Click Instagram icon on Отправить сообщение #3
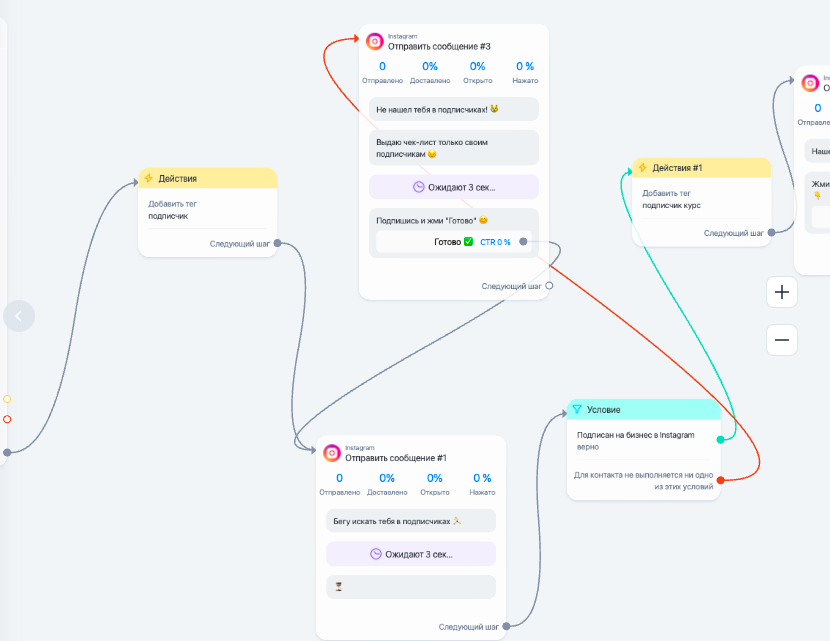 coord(374,41)
